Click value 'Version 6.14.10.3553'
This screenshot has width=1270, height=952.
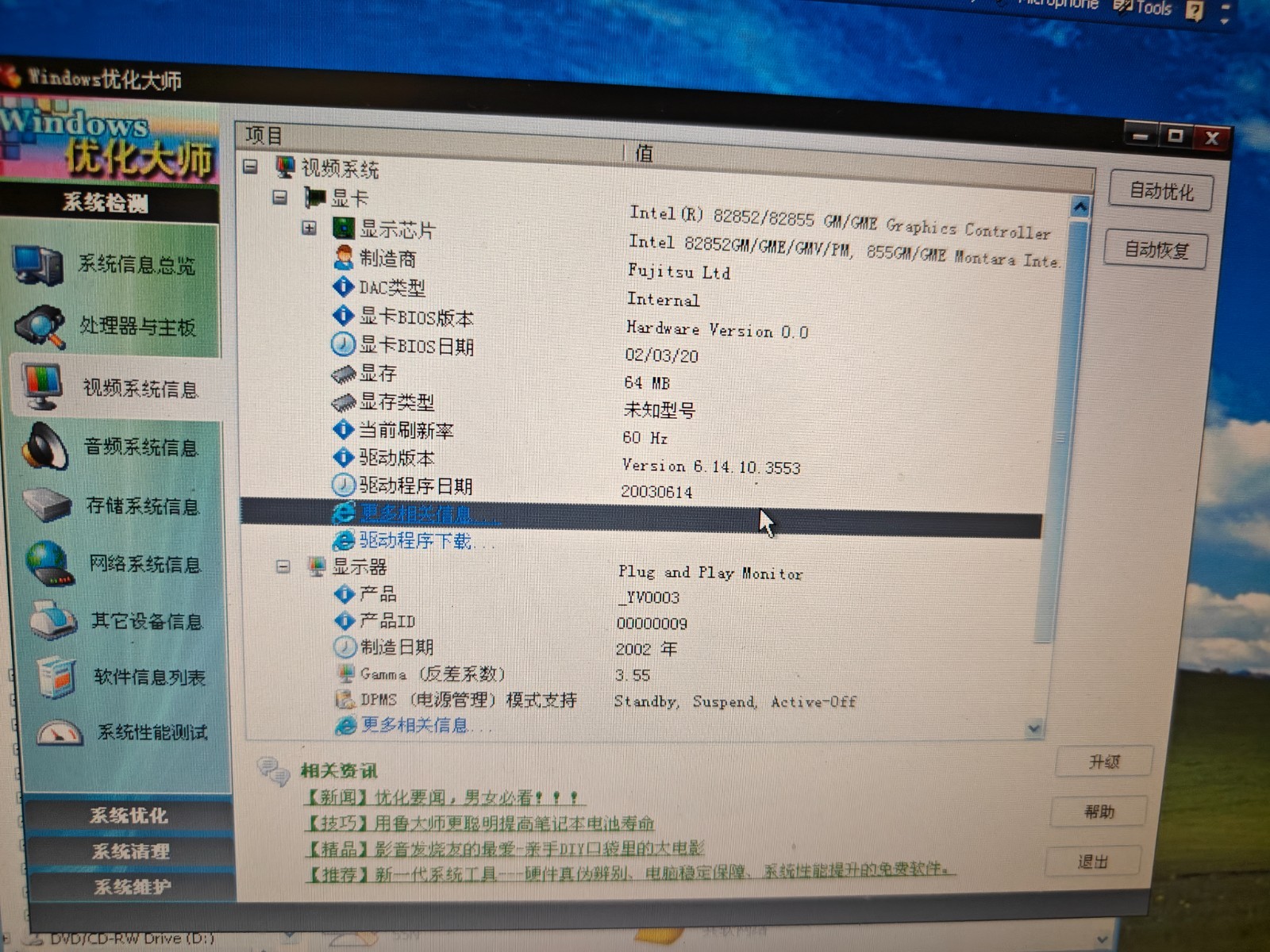tap(711, 466)
